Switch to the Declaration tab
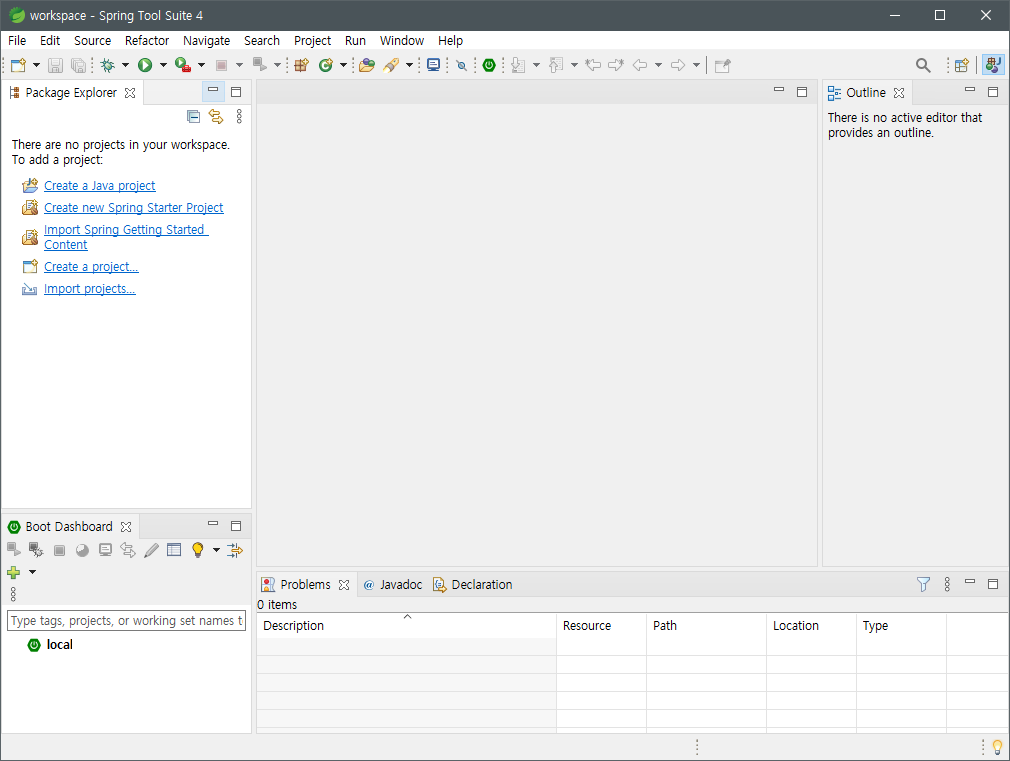Viewport: 1010px width, 761px height. pyautogui.click(x=473, y=584)
